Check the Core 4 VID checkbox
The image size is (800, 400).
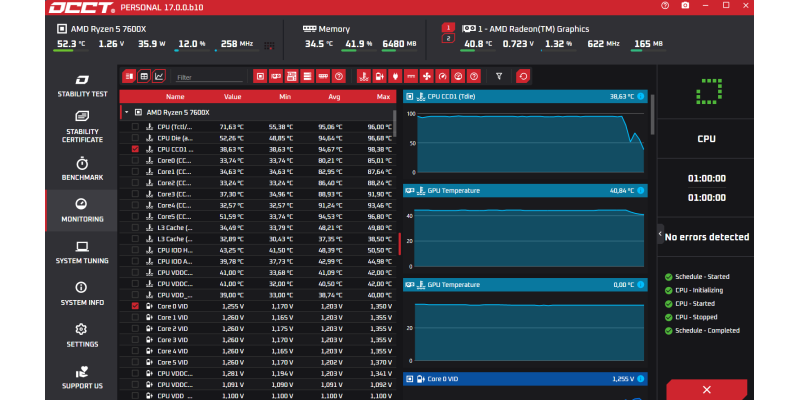[x=135, y=351]
